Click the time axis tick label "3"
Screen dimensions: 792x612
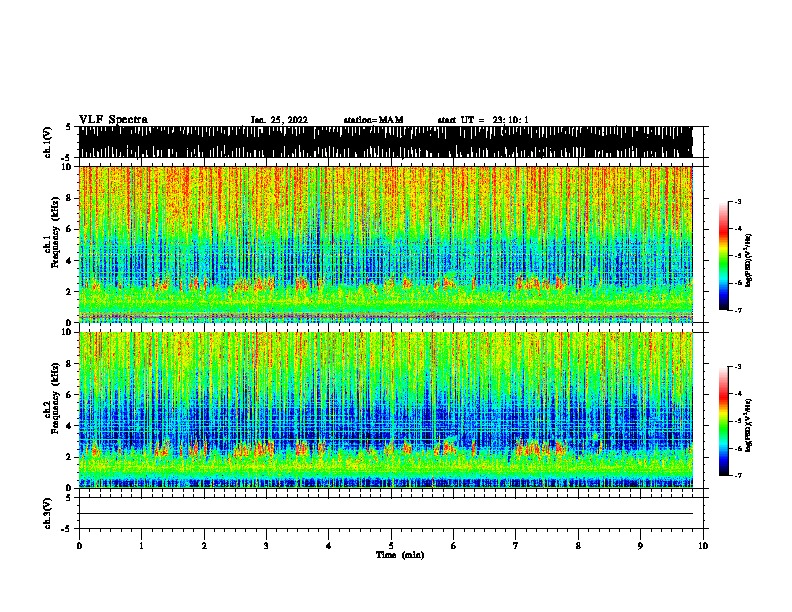click(x=266, y=546)
